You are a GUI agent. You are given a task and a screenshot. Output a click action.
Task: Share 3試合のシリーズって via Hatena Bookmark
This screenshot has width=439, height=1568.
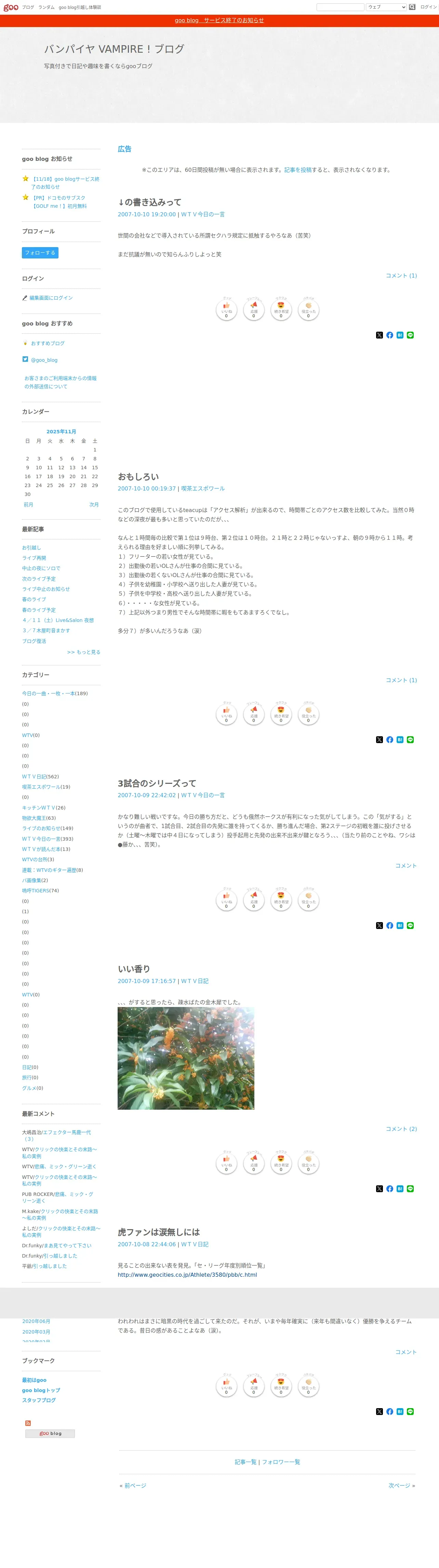point(400,925)
